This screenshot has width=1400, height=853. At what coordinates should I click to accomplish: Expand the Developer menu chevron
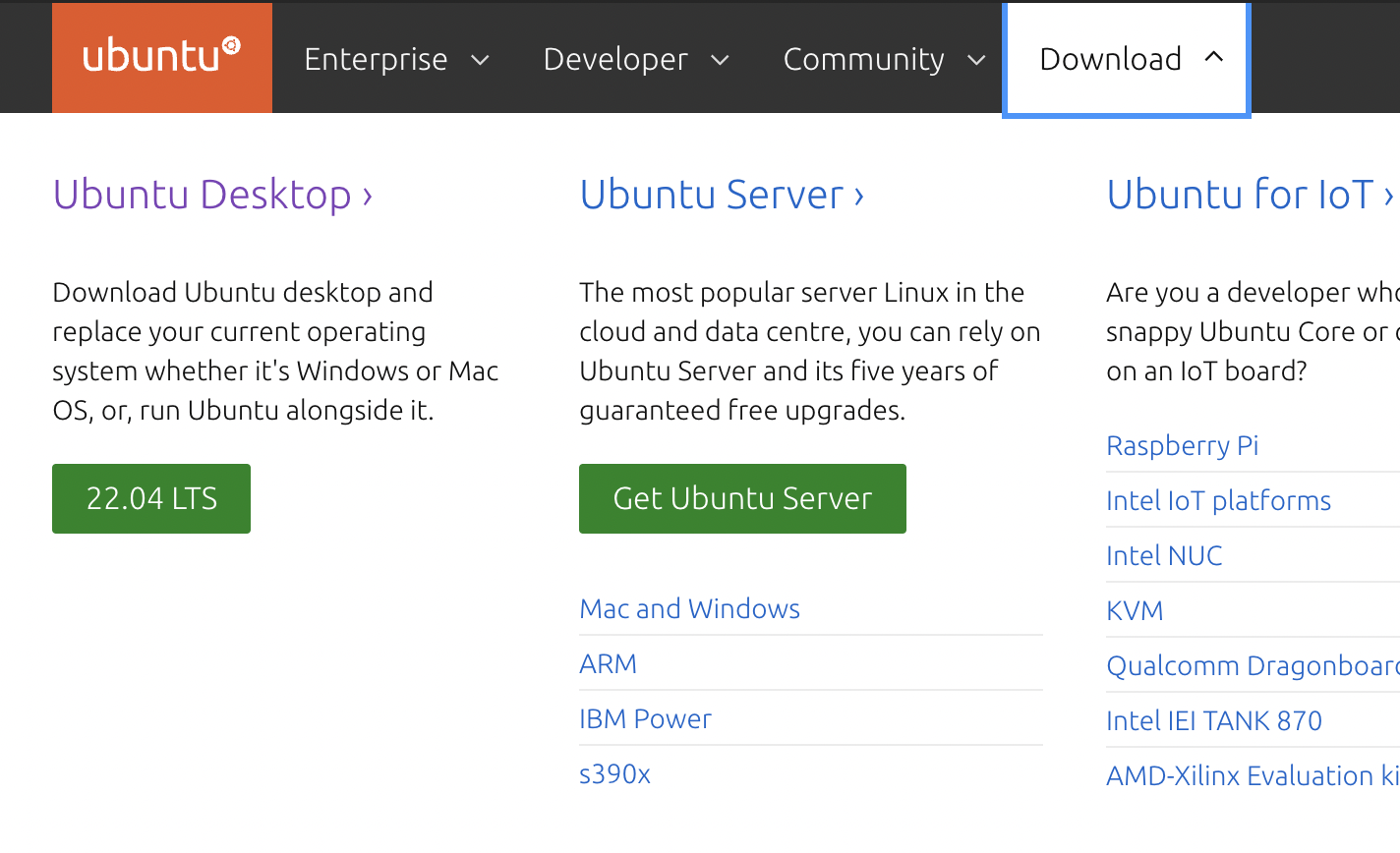pos(720,60)
